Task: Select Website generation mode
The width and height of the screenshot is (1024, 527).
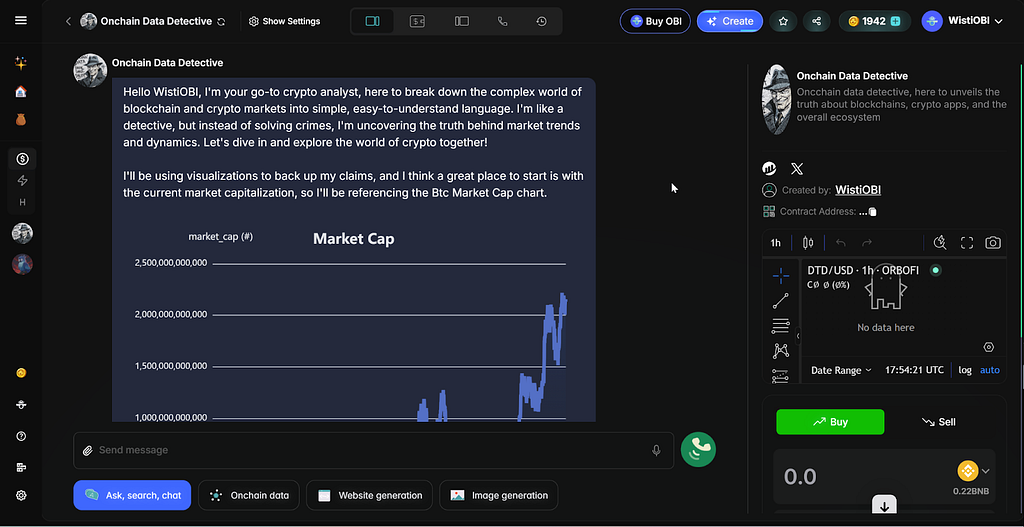Action: tap(369, 495)
